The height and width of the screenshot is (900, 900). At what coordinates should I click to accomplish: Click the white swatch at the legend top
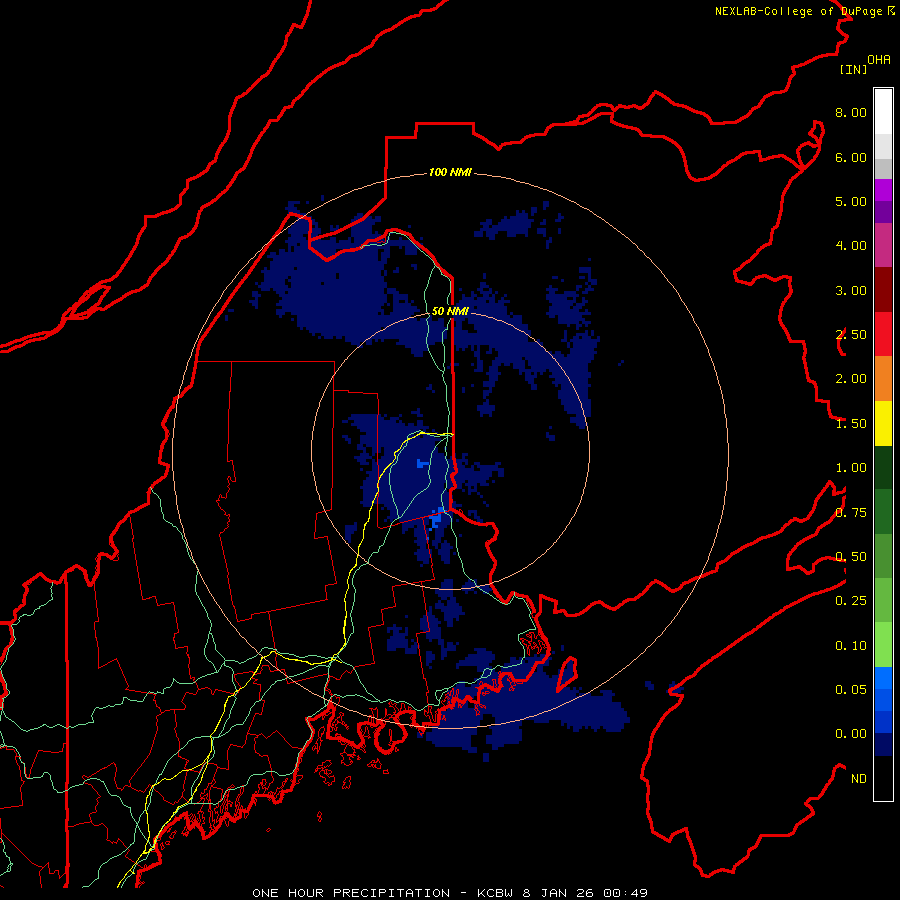click(x=883, y=111)
